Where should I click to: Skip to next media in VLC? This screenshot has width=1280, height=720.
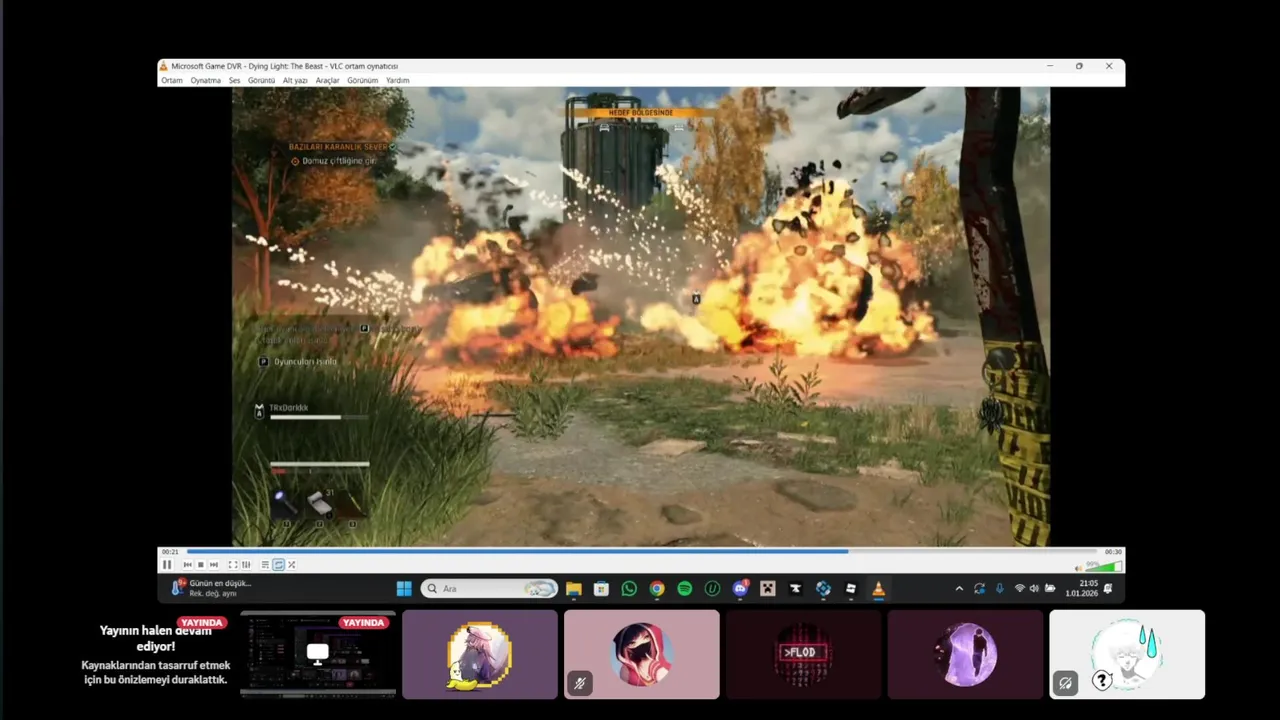click(213, 565)
